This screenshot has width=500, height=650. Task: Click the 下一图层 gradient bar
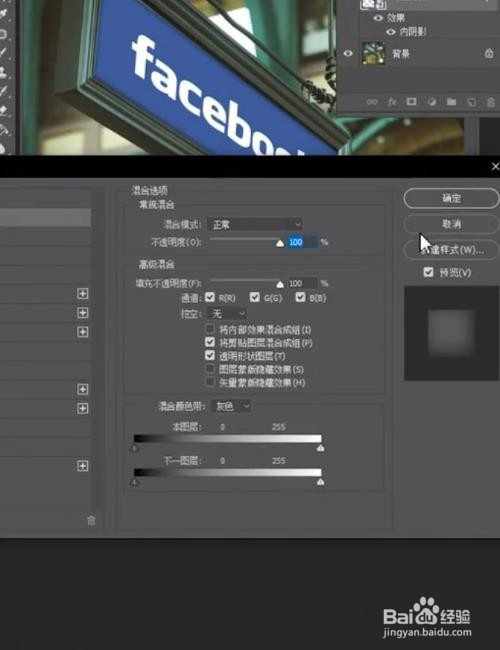228,473
